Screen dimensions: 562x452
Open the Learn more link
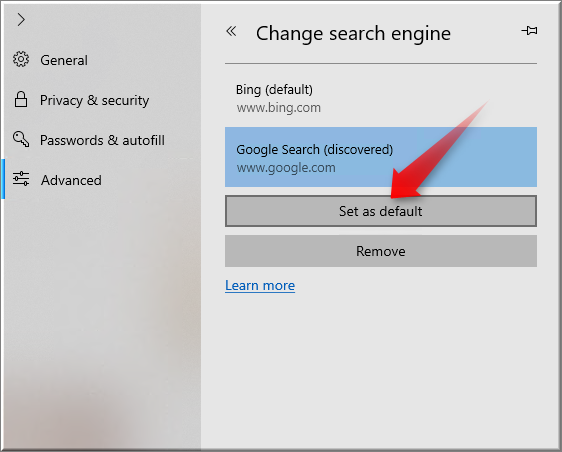[260, 286]
